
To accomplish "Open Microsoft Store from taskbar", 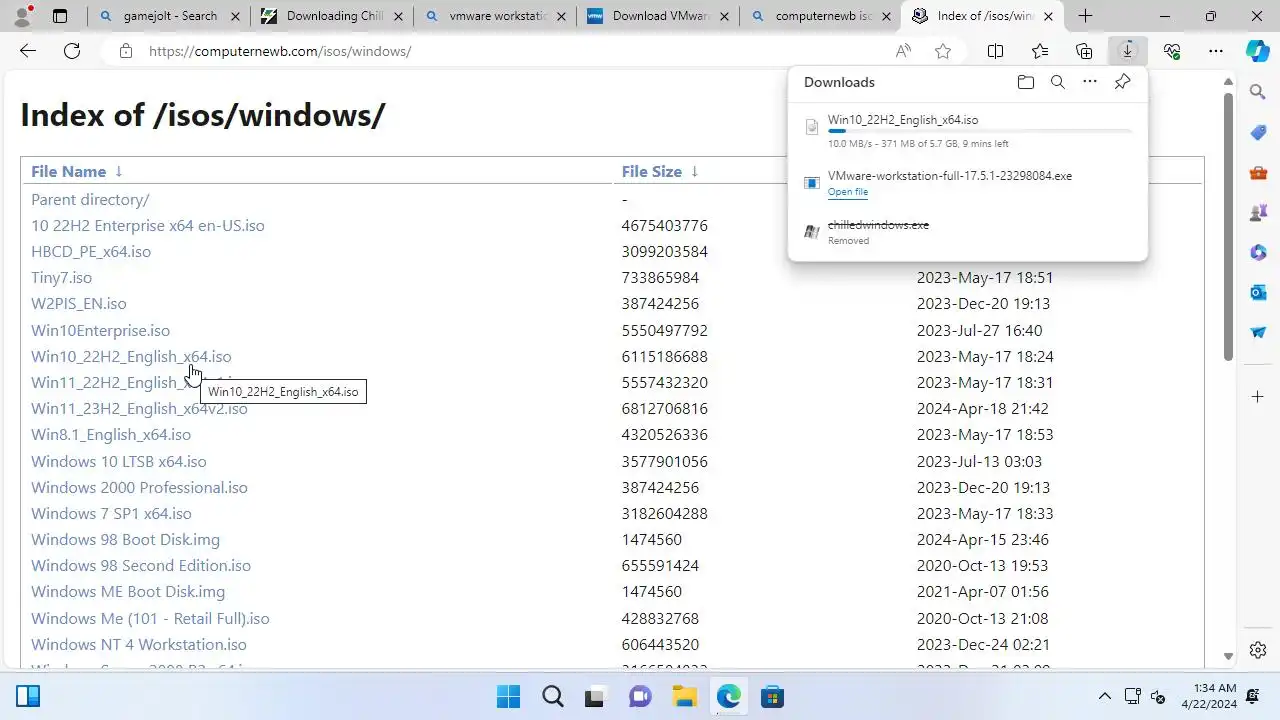I will [772, 697].
